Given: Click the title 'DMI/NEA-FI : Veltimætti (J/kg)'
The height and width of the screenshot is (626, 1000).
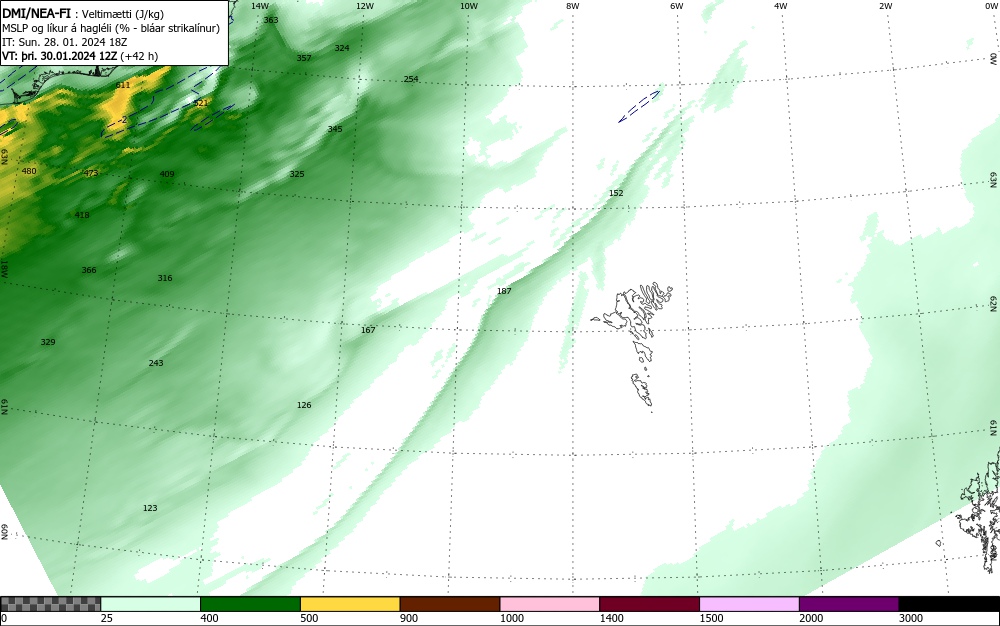Looking at the screenshot, I should point(83,14).
